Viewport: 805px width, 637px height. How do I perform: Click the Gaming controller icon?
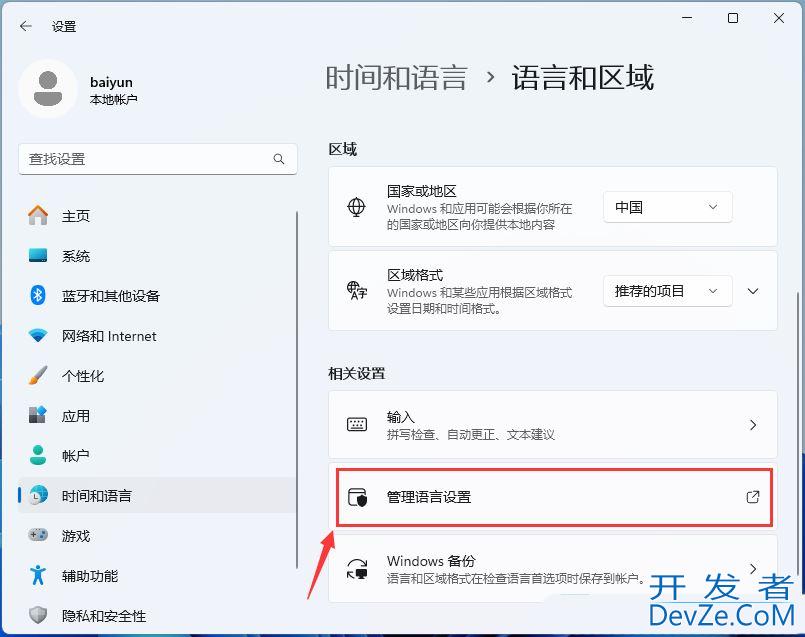(x=38, y=535)
